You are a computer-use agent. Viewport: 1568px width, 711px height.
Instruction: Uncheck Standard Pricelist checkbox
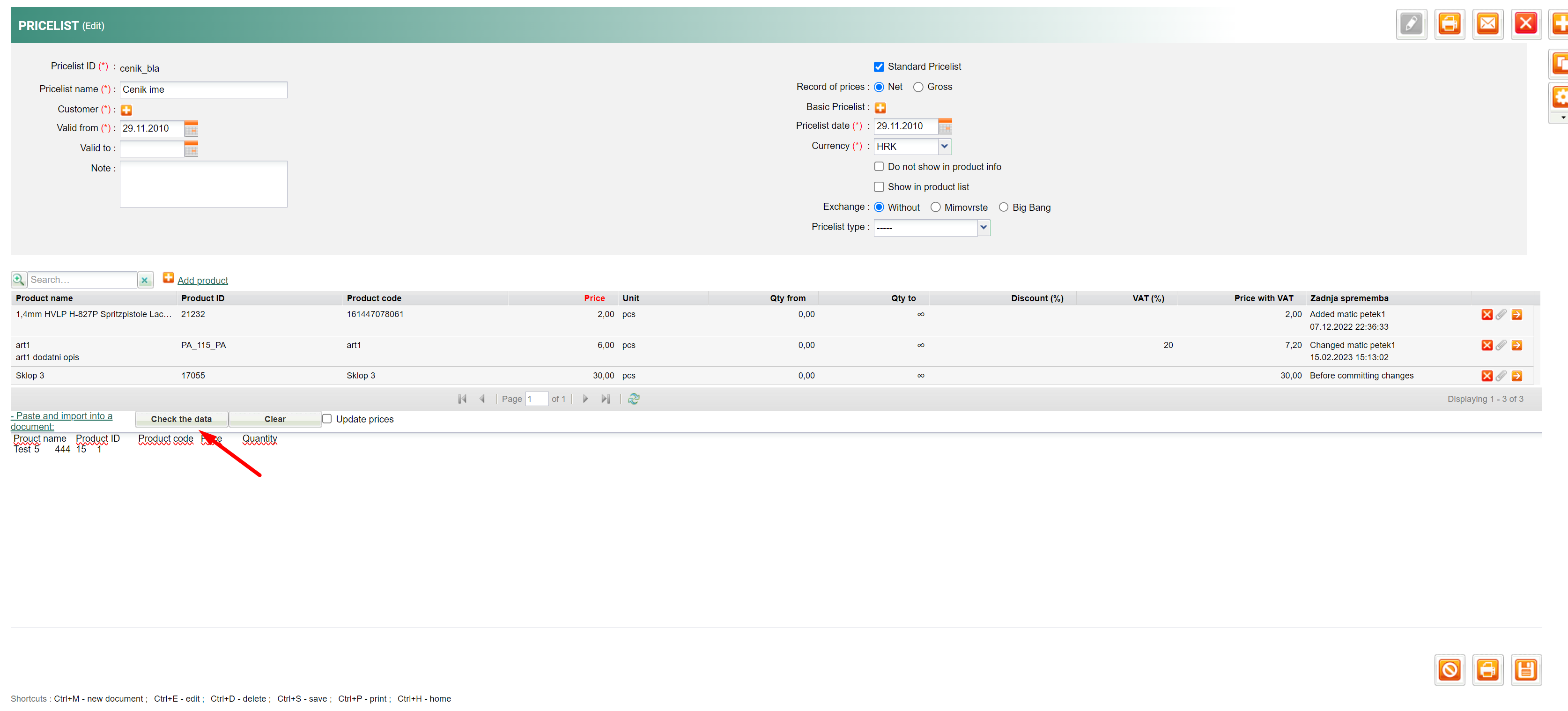[x=878, y=67]
